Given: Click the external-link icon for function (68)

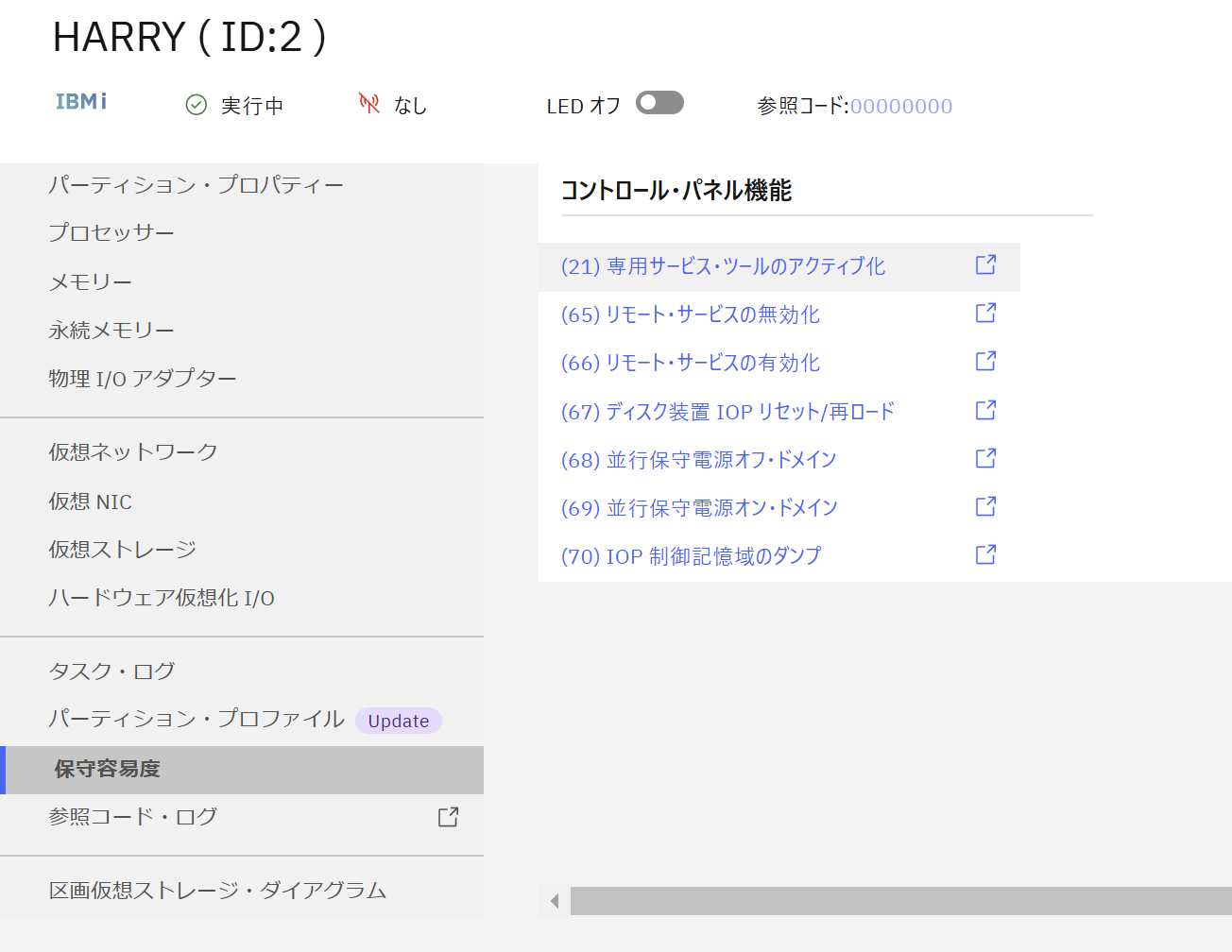Looking at the screenshot, I should click(985, 459).
